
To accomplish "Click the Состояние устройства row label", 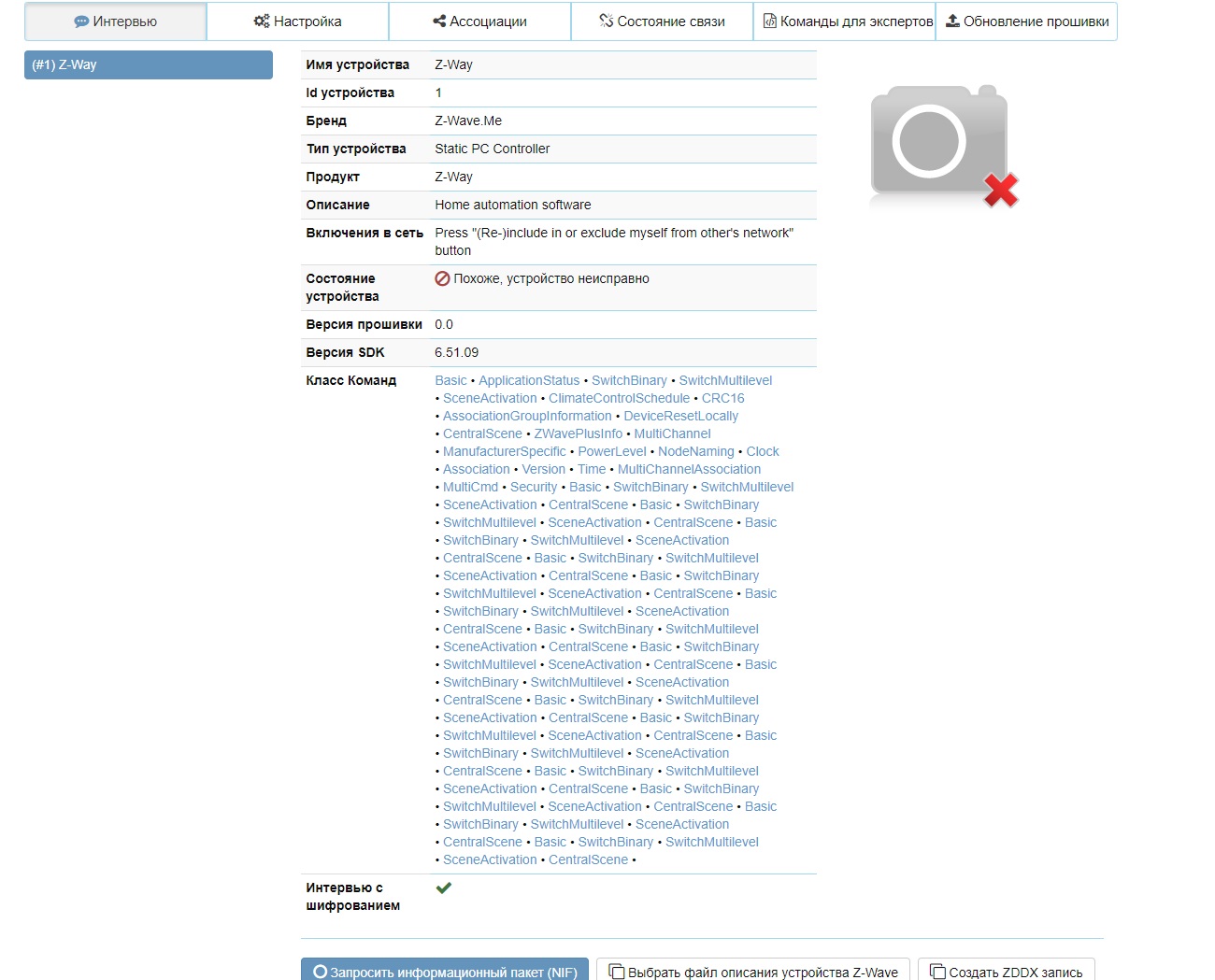I will tap(343, 288).
